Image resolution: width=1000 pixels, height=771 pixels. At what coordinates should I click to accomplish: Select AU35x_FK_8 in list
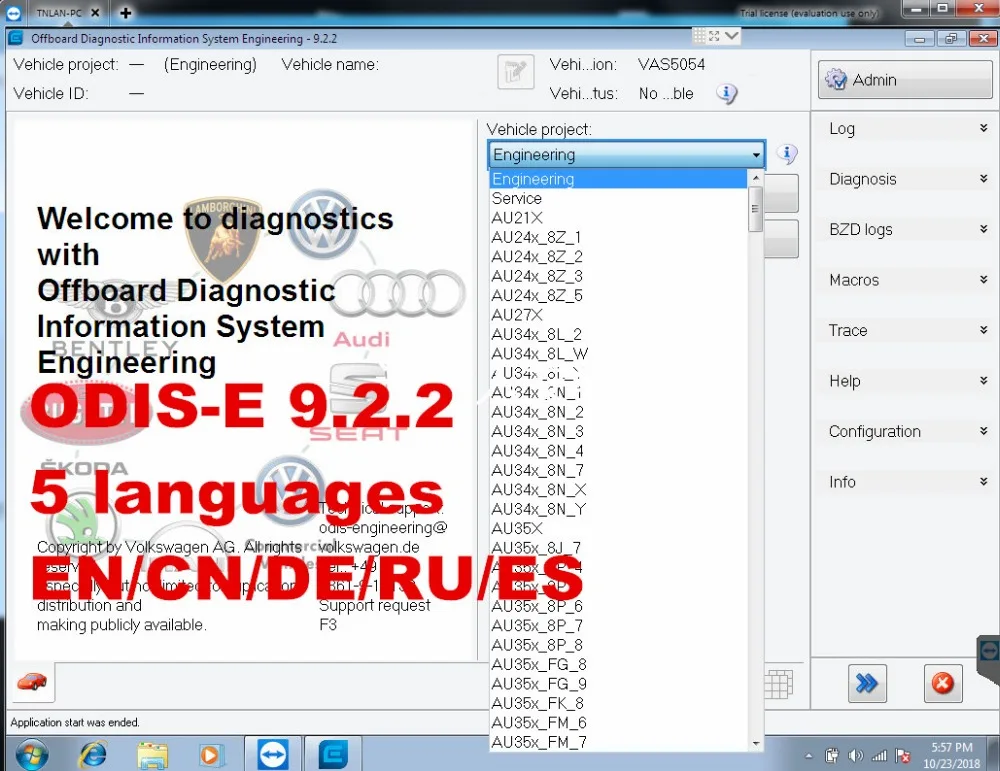(618, 703)
